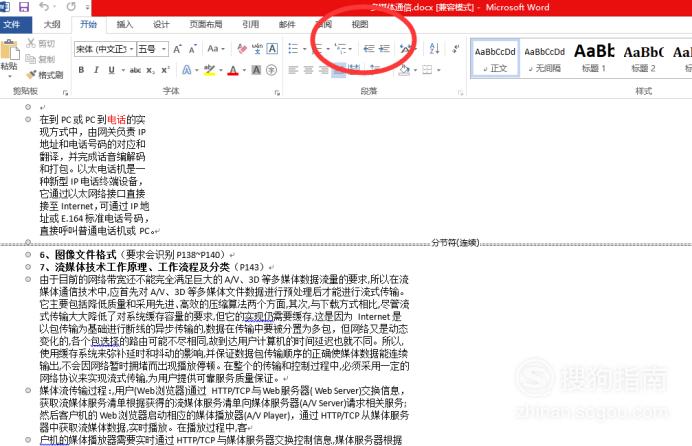Switch to the 设计 design tab
Screen dimensions: 692x446
point(161,24)
